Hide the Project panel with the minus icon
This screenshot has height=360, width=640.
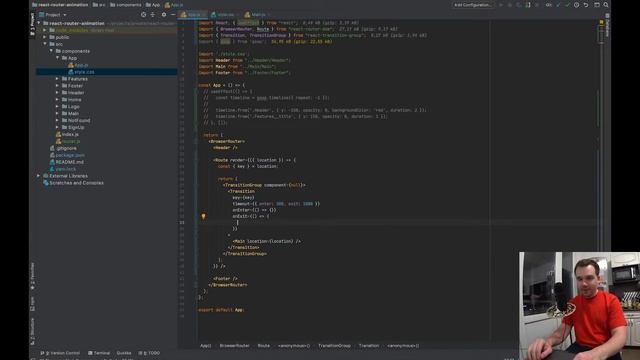(x=173, y=15)
